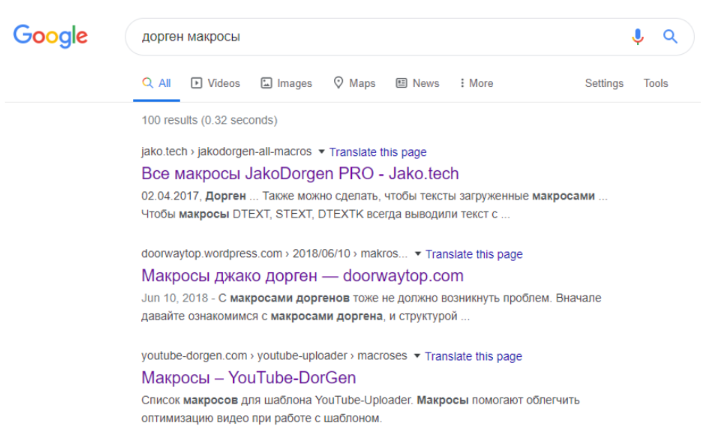
Task: Expand dropdown arrow beside jako.tech URL
Action: 321,152
